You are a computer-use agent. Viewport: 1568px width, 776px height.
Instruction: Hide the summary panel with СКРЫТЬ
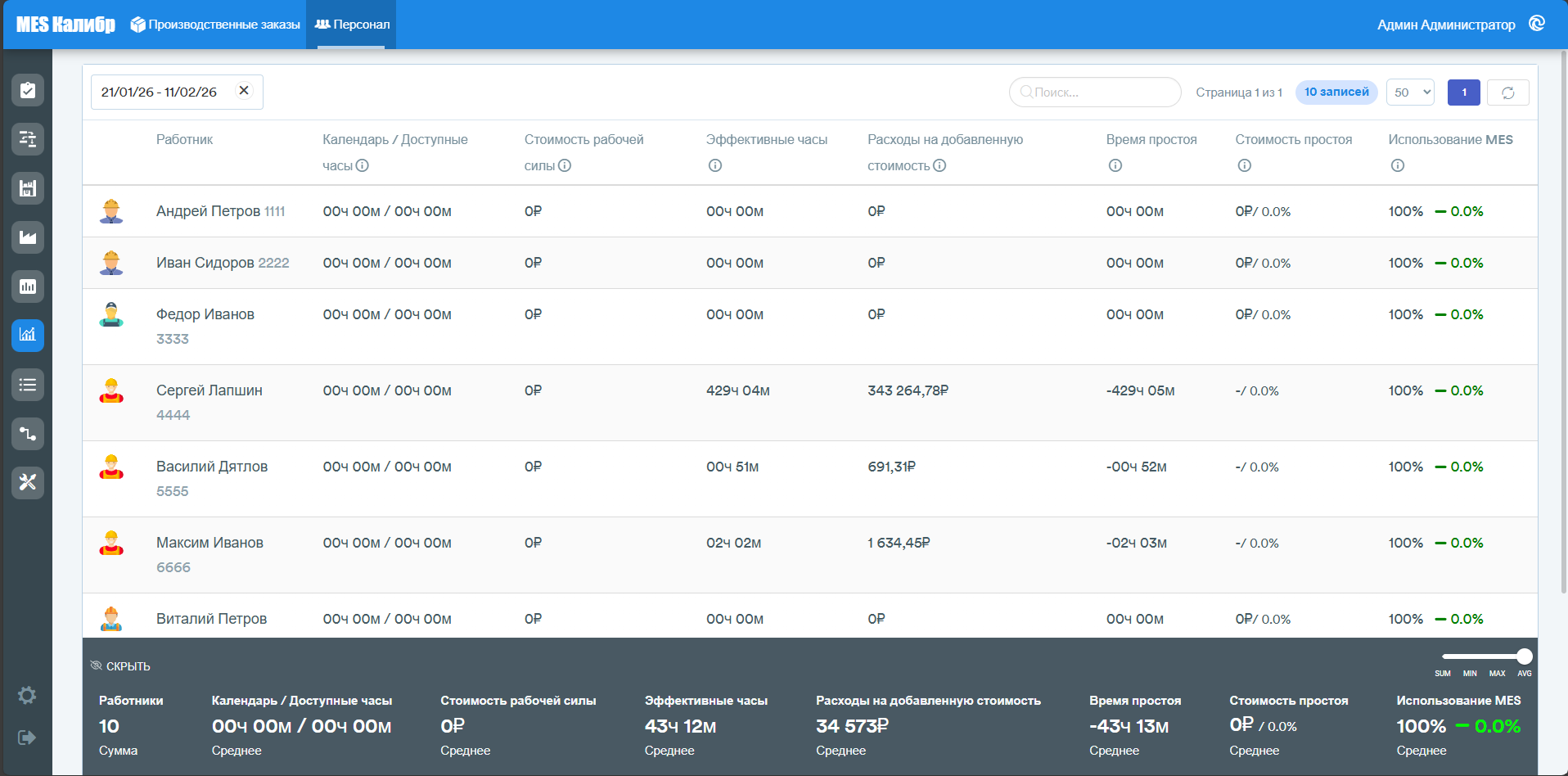120,666
